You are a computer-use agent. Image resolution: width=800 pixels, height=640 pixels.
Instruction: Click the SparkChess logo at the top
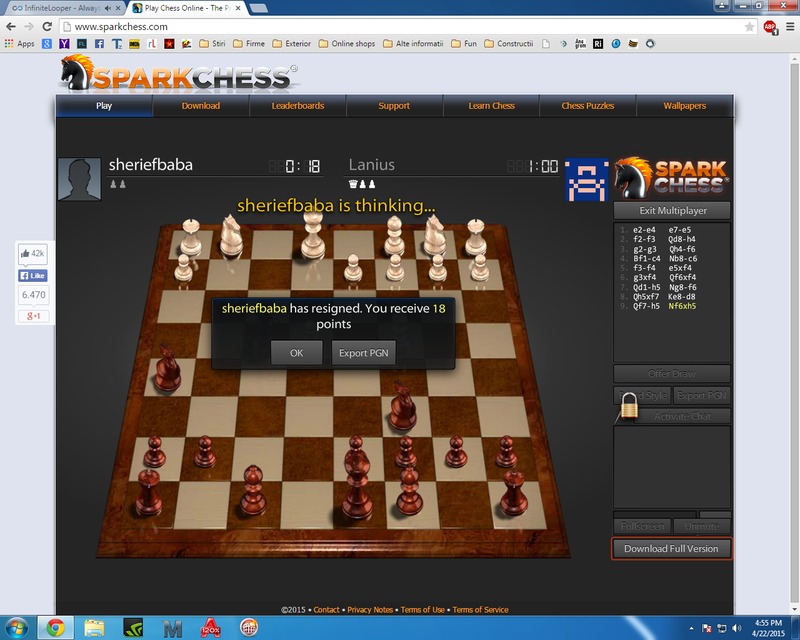coord(179,74)
